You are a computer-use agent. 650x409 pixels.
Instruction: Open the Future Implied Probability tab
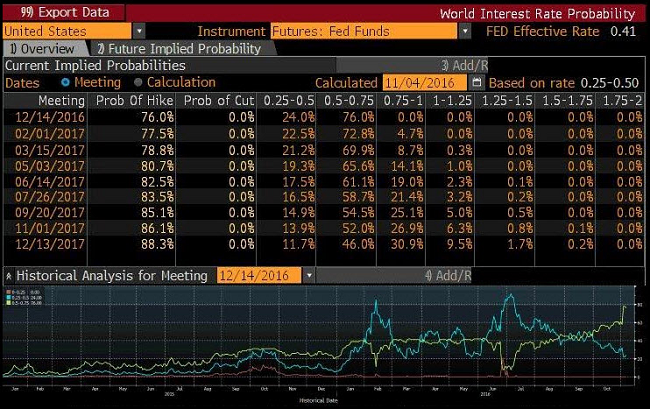click(x=178, y=48)
